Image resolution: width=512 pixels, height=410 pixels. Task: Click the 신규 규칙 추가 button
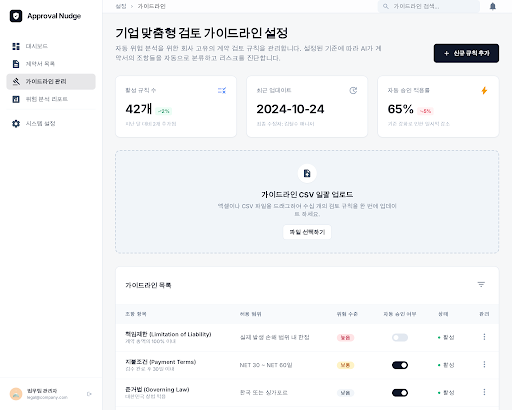466,53
